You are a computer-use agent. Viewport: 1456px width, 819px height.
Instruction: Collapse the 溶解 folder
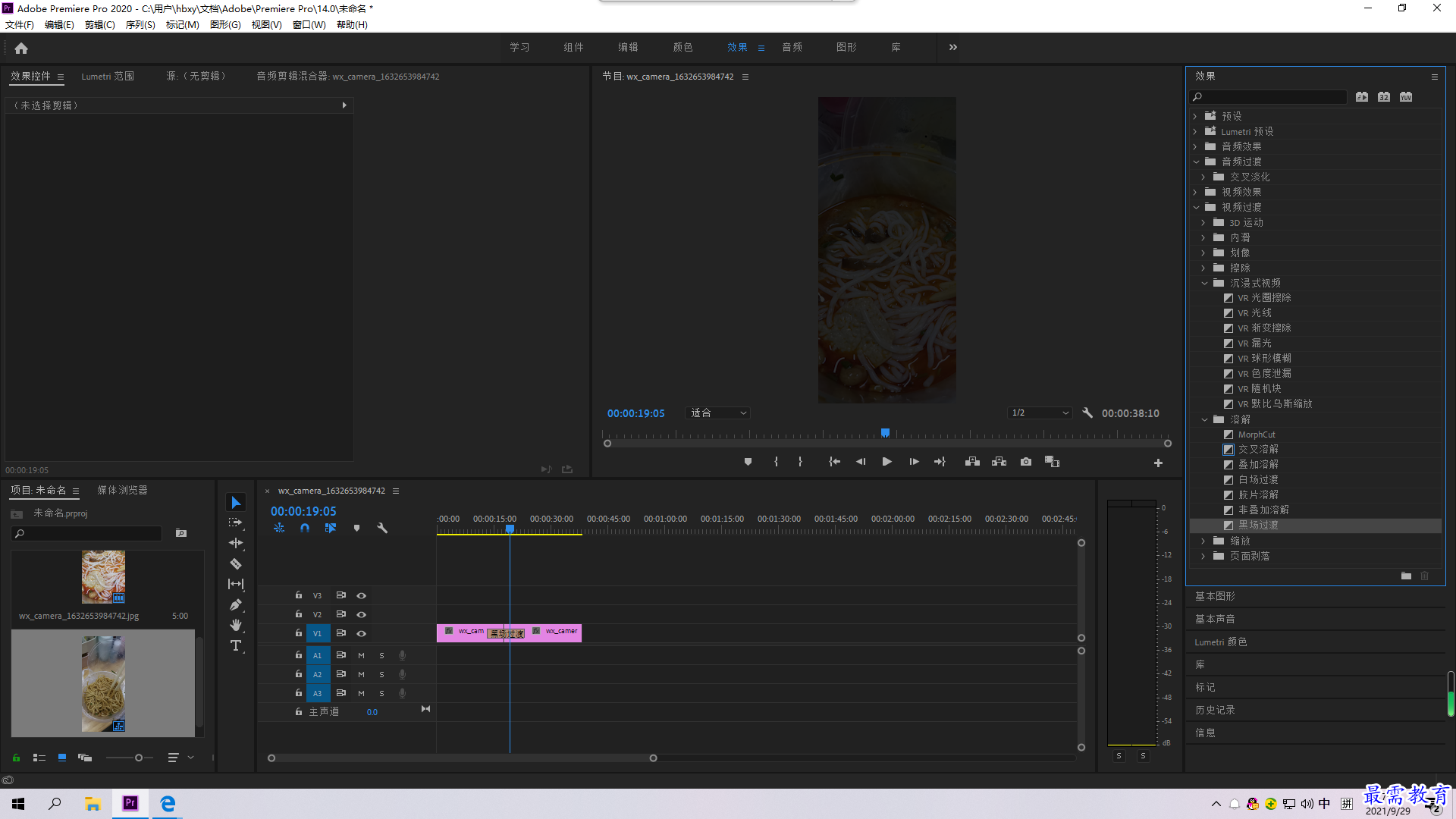coord(1204,420)
